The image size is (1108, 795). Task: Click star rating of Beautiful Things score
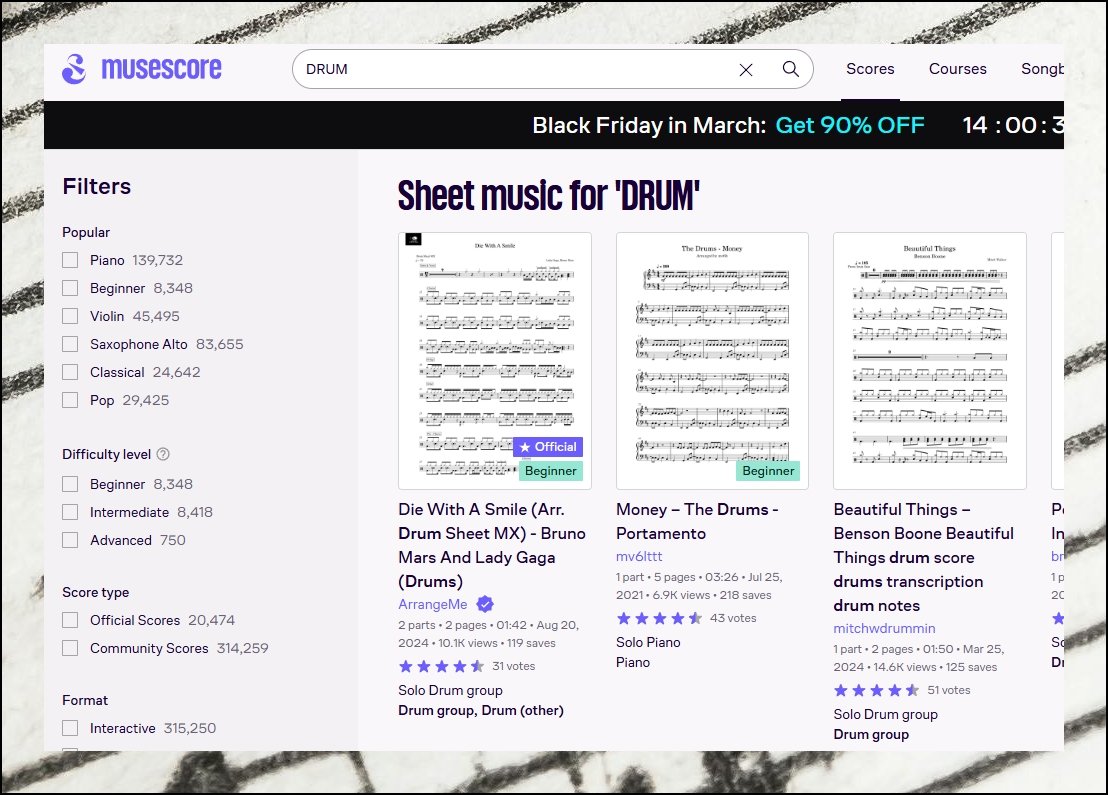[x=876, y=690]
